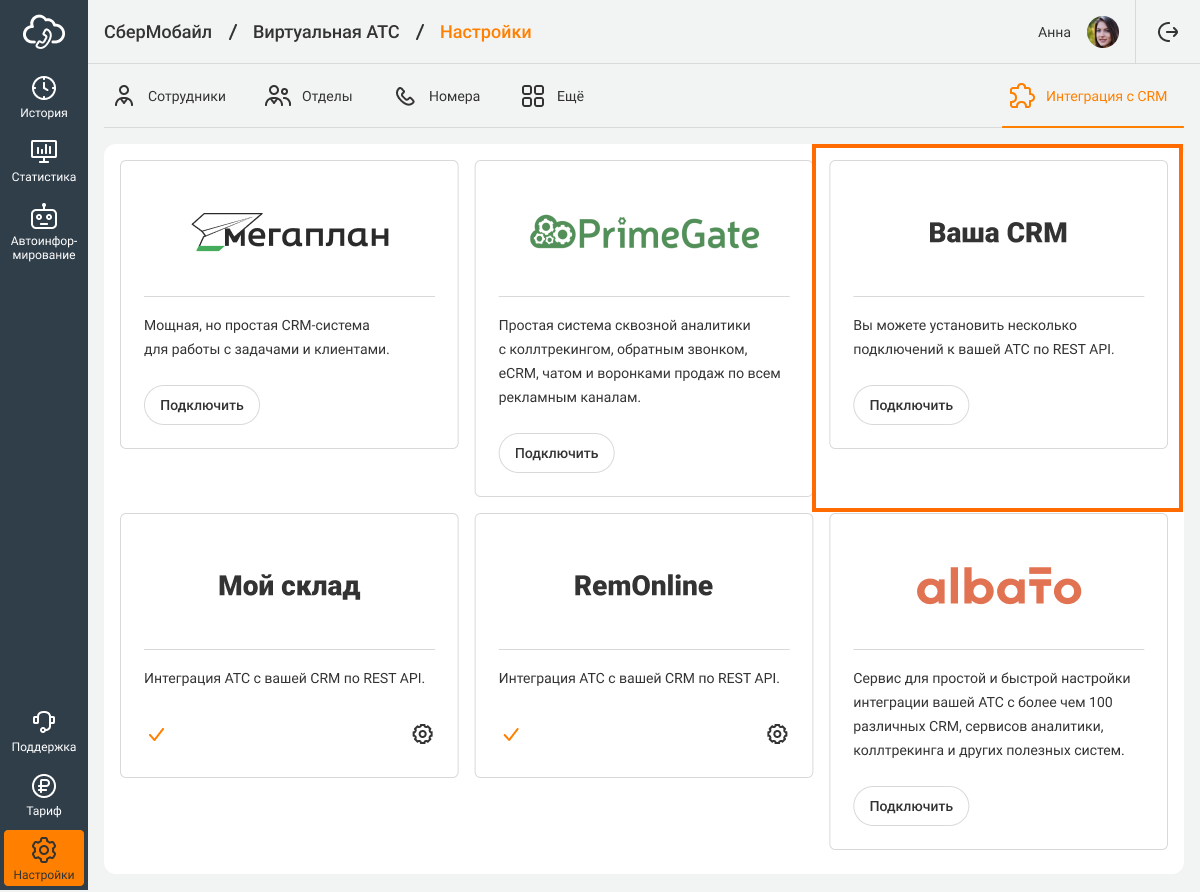Switch to the Отделы tab
The width and height of the screenshot is (1200, 892).
tap(309, 97)
